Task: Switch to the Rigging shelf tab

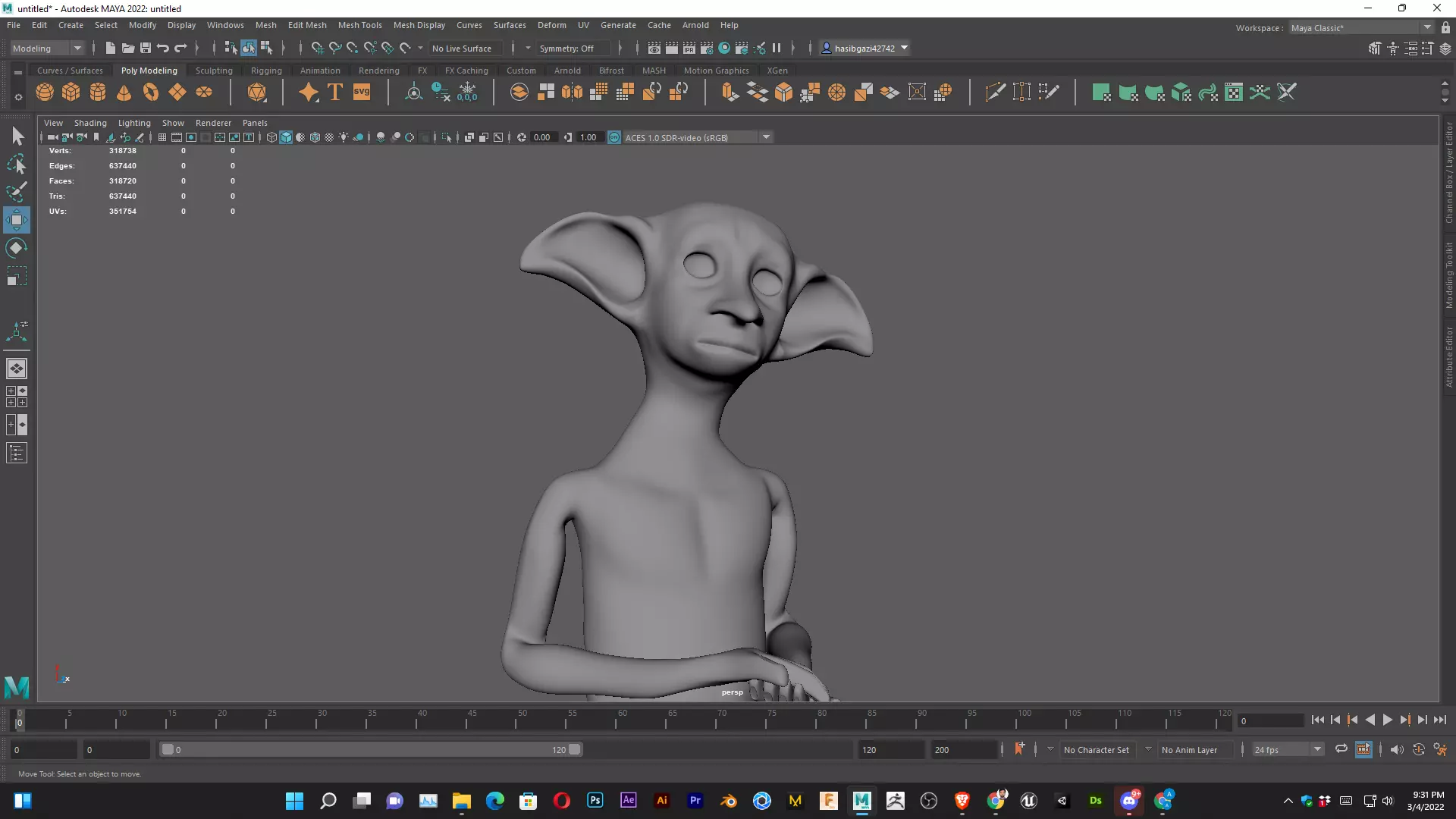Action: [x=266, y=71]
